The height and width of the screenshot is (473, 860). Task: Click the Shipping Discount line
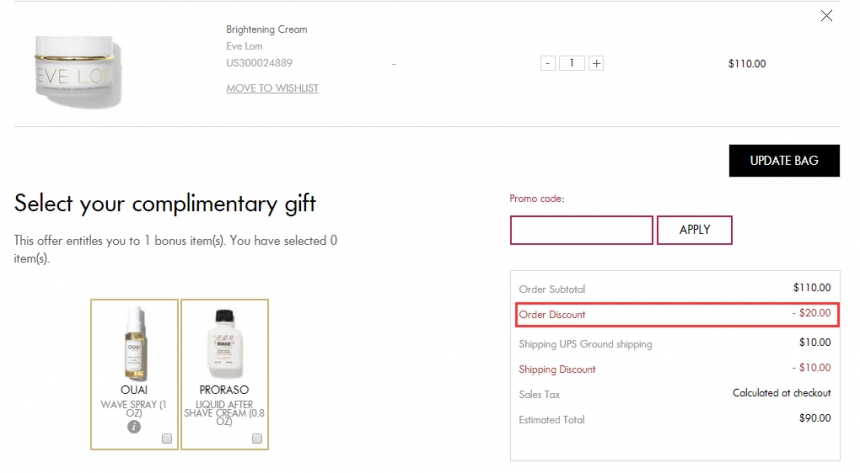click(x=557, y=369)
